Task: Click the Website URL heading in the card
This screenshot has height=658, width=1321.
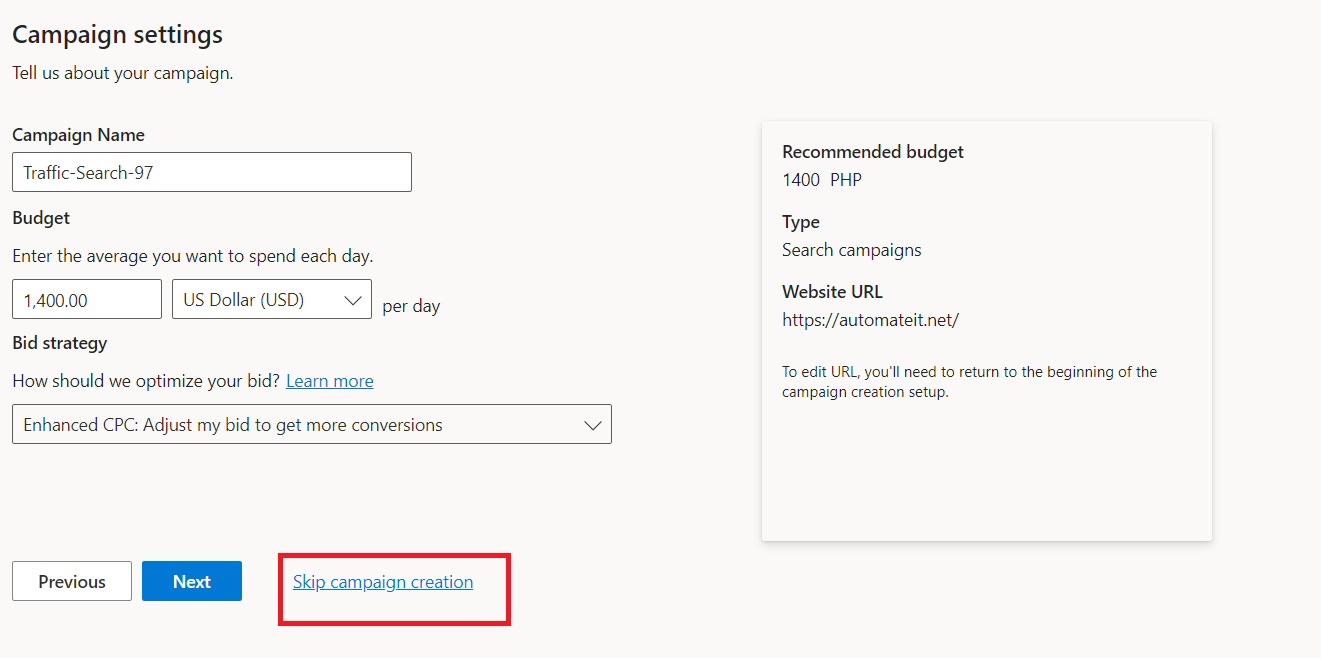Action: coord(832,292)
